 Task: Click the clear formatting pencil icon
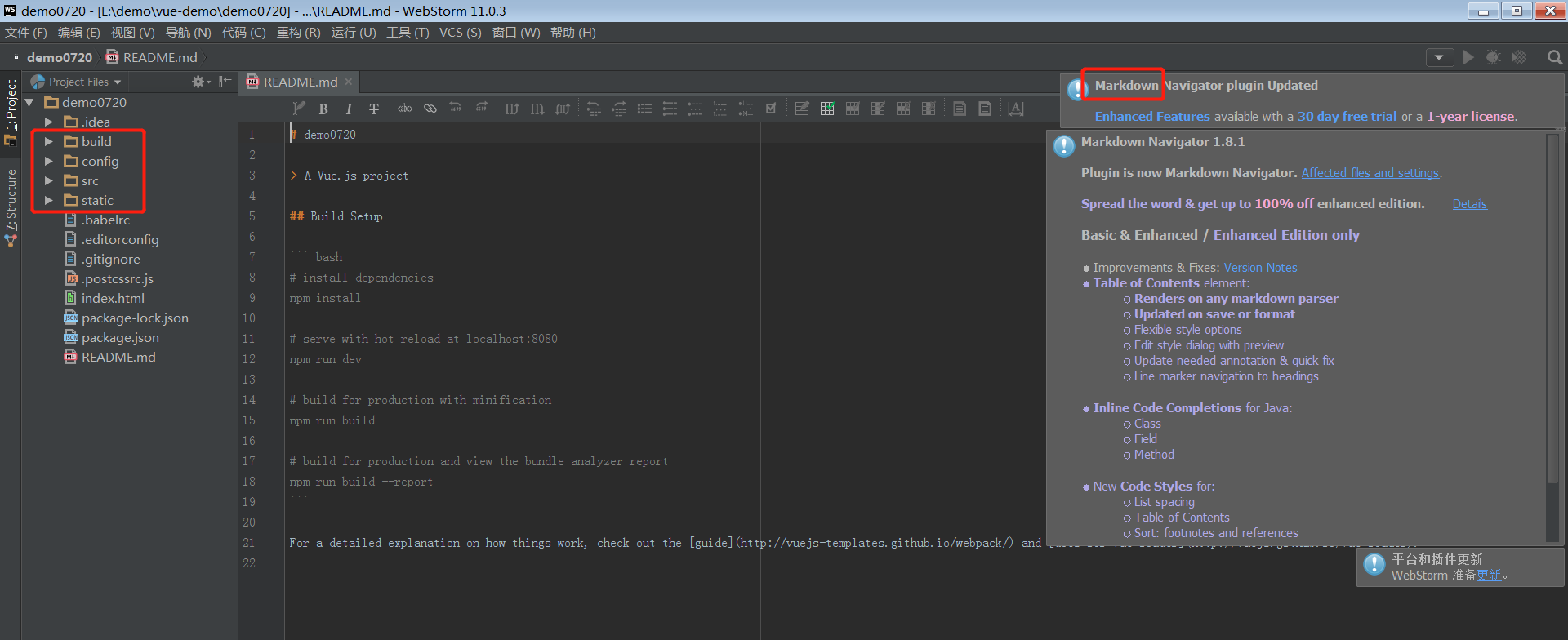pos(299,109)
